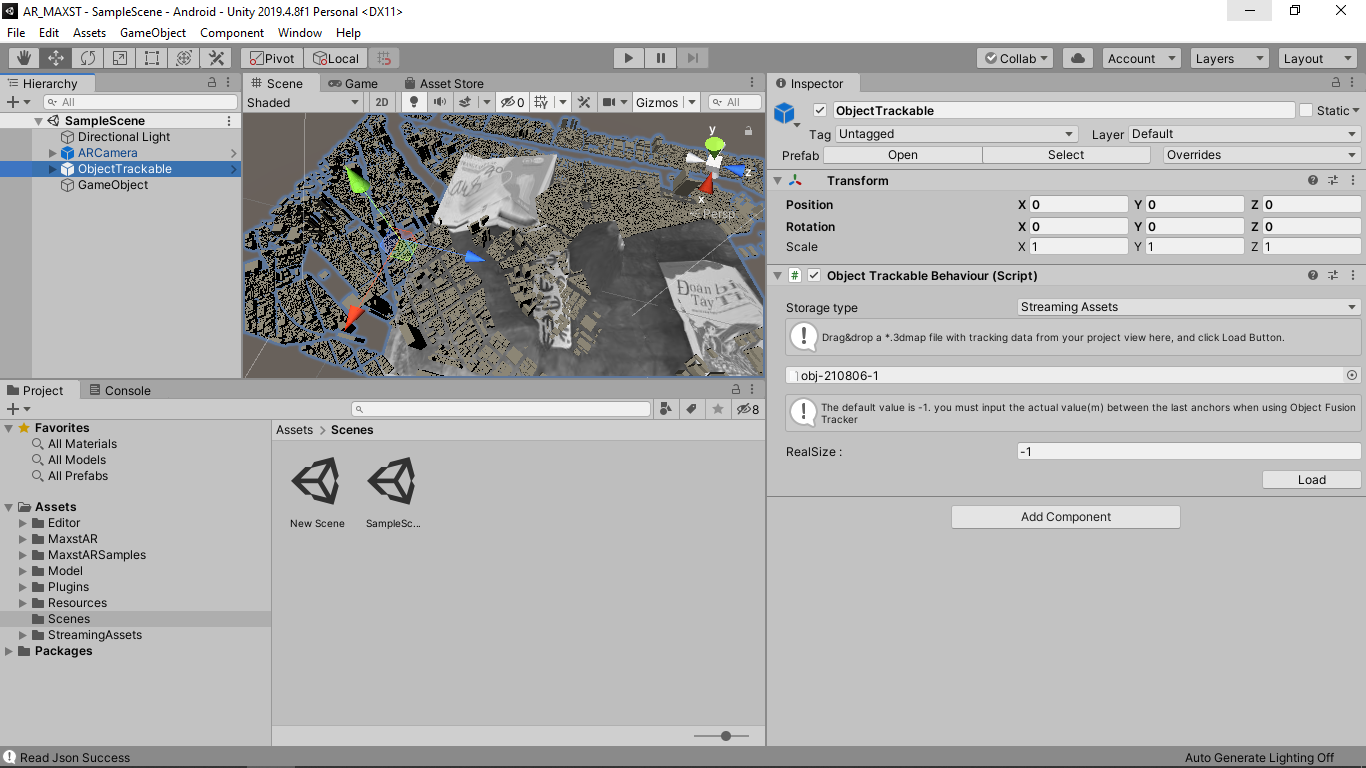
Task: Click the prefab Open button
Action: pyautogui.click(x=902, y=155)
